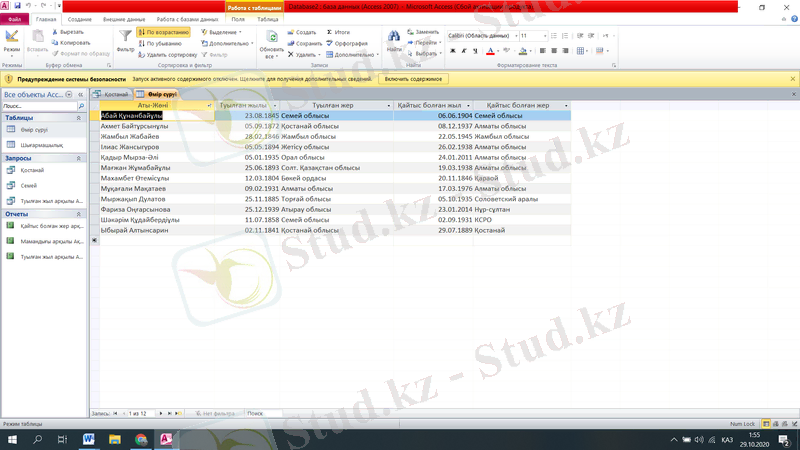800x450 pixels.
Task: Open the Шығармашылық table in navigation pane
Action: (42, 144)
